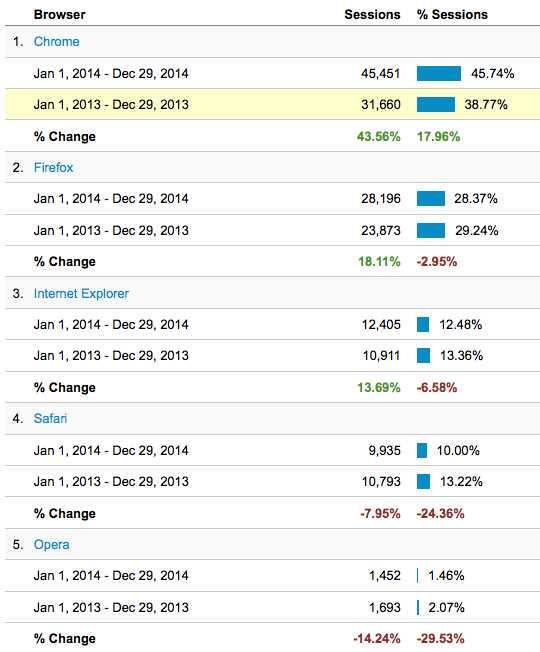Select the 45,451 Chrome sessions value
Viewport: 540px width, 652px height.
380,74
